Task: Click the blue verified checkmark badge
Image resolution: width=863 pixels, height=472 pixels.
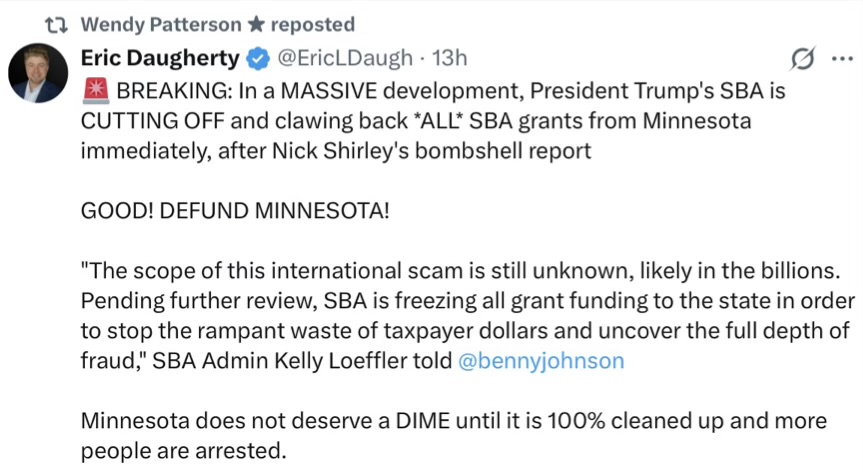Action: [257, 58]
